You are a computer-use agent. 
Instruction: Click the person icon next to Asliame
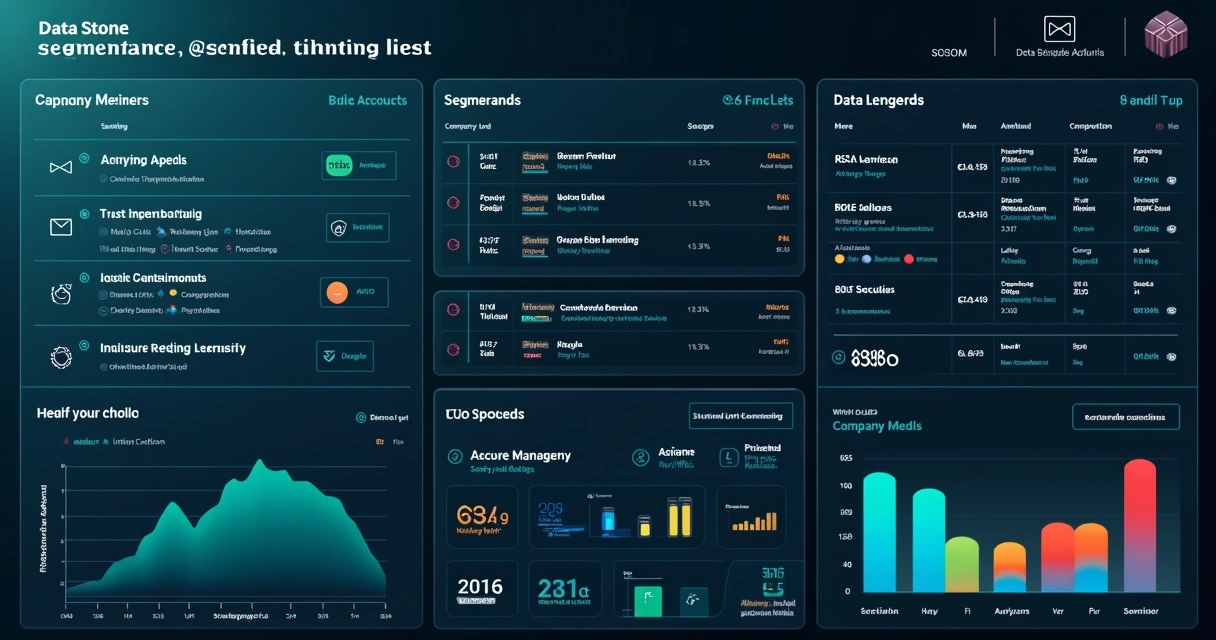640,456
